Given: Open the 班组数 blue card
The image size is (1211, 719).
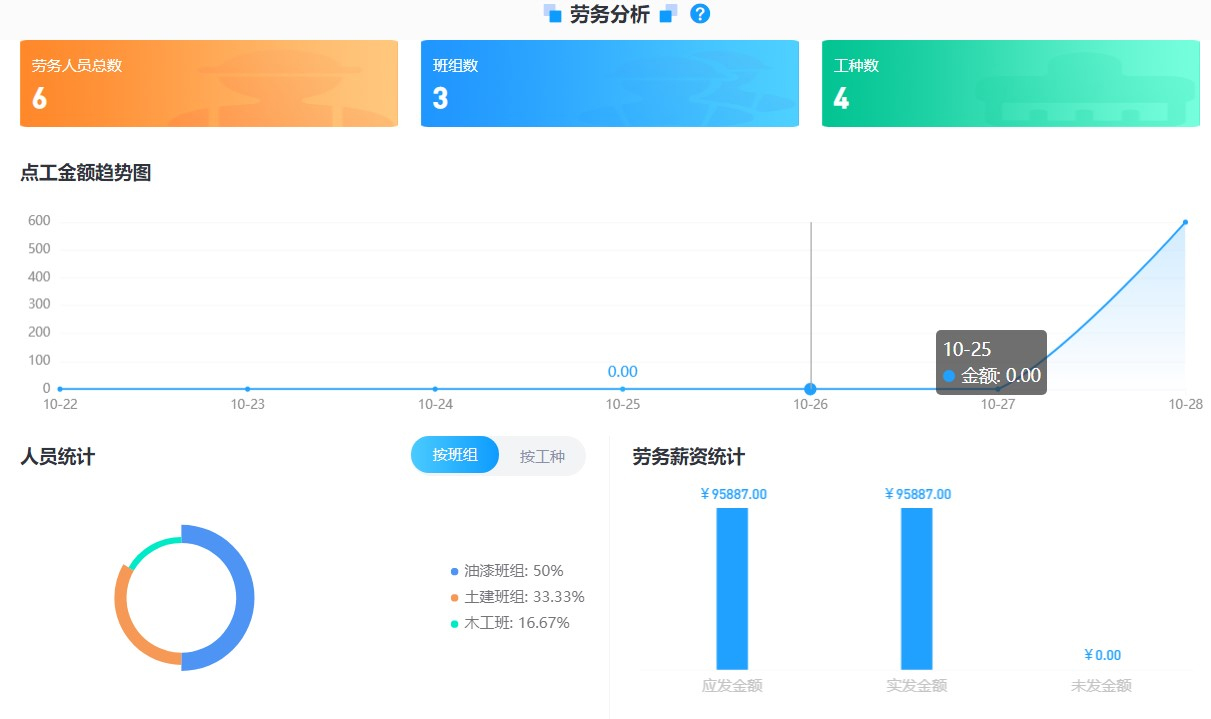Looking at the screenshot, I should pyautogui.click(x=609, y=84).
